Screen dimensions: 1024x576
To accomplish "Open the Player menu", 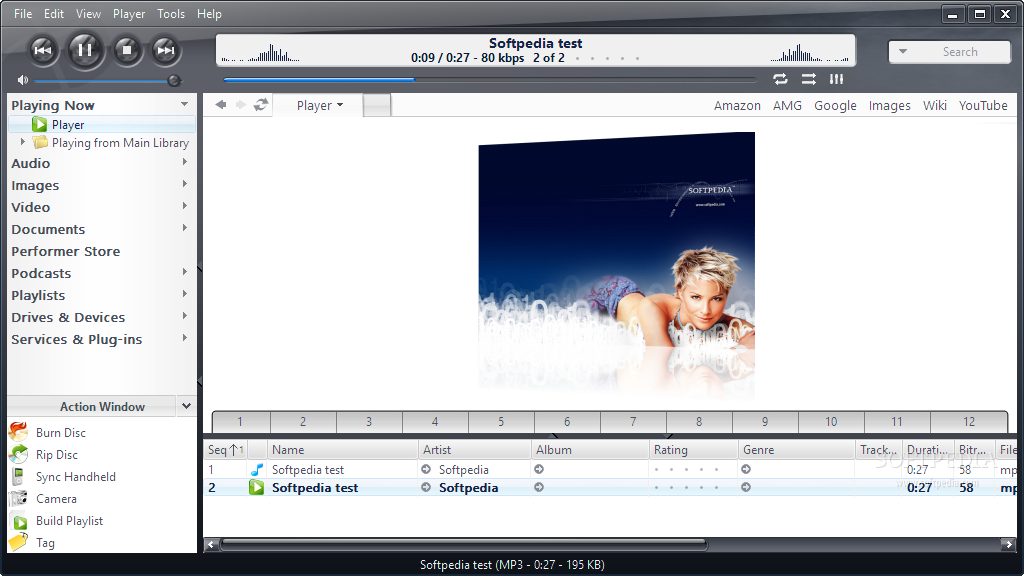I will pos(129,14).
